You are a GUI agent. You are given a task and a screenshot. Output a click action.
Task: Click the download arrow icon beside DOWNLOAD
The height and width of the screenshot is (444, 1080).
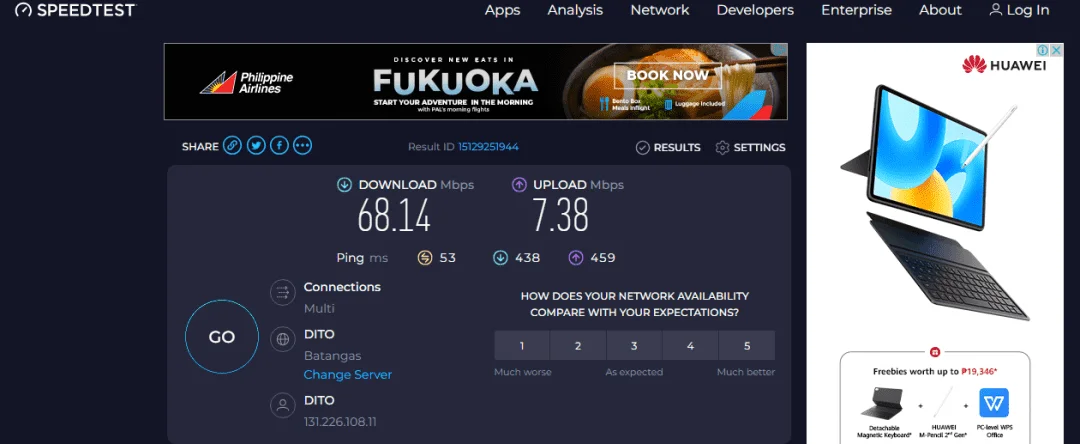pos(344,184)
